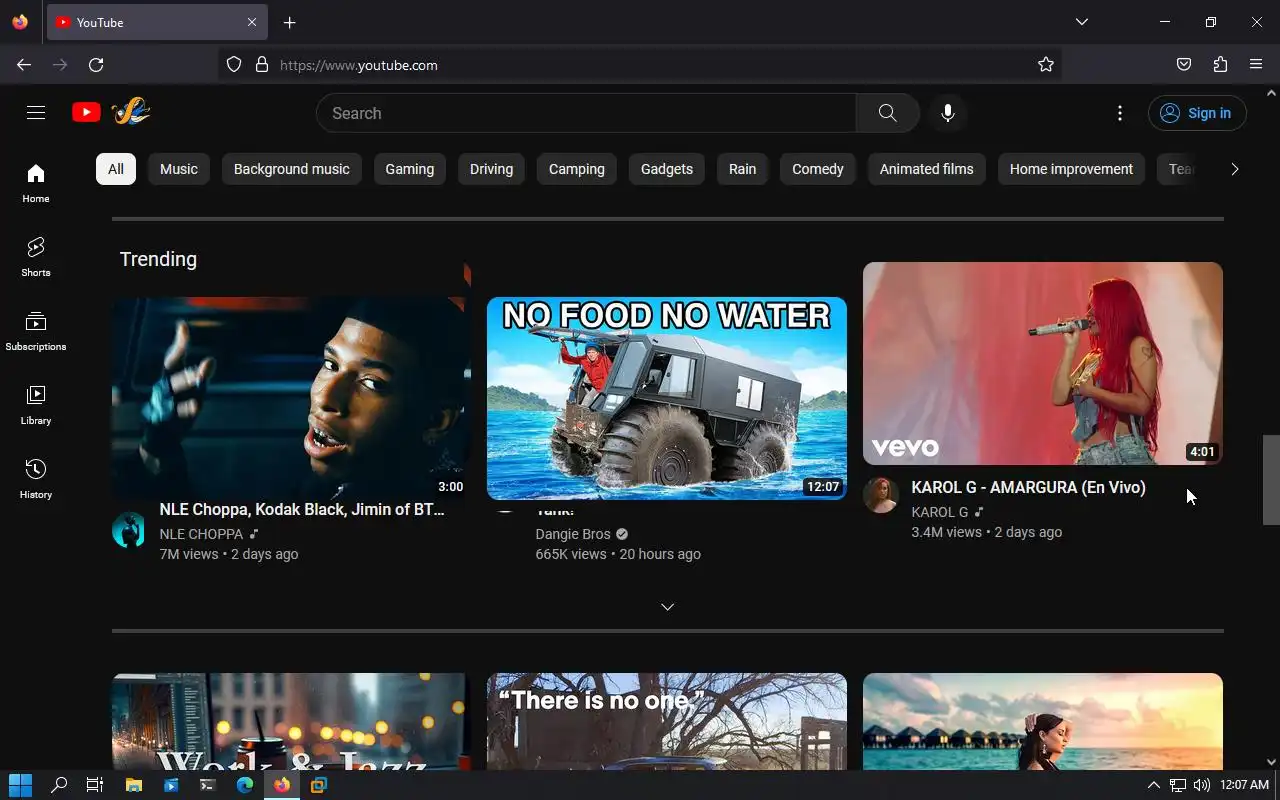Image resolution: width=1280 pixels, height=800 pixels.
Task: Open volume control in system tray
Action: (1202, 785)
